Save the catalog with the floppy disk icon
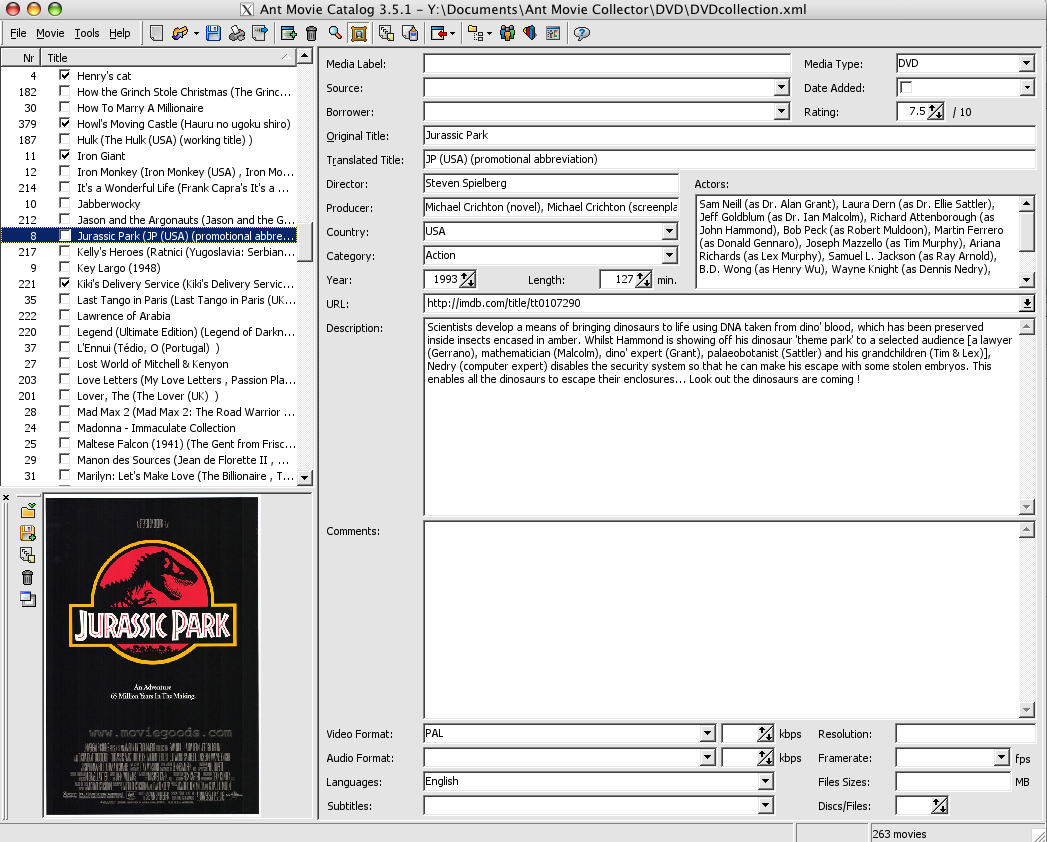This screenshot has height=842, width=1047. click(212, 33)
